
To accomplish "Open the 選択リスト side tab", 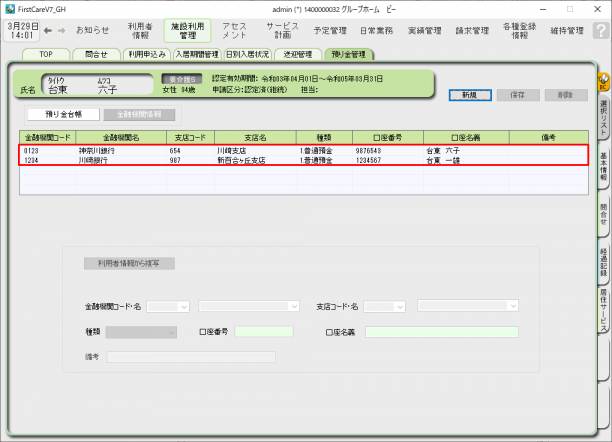I will [603, 118].
